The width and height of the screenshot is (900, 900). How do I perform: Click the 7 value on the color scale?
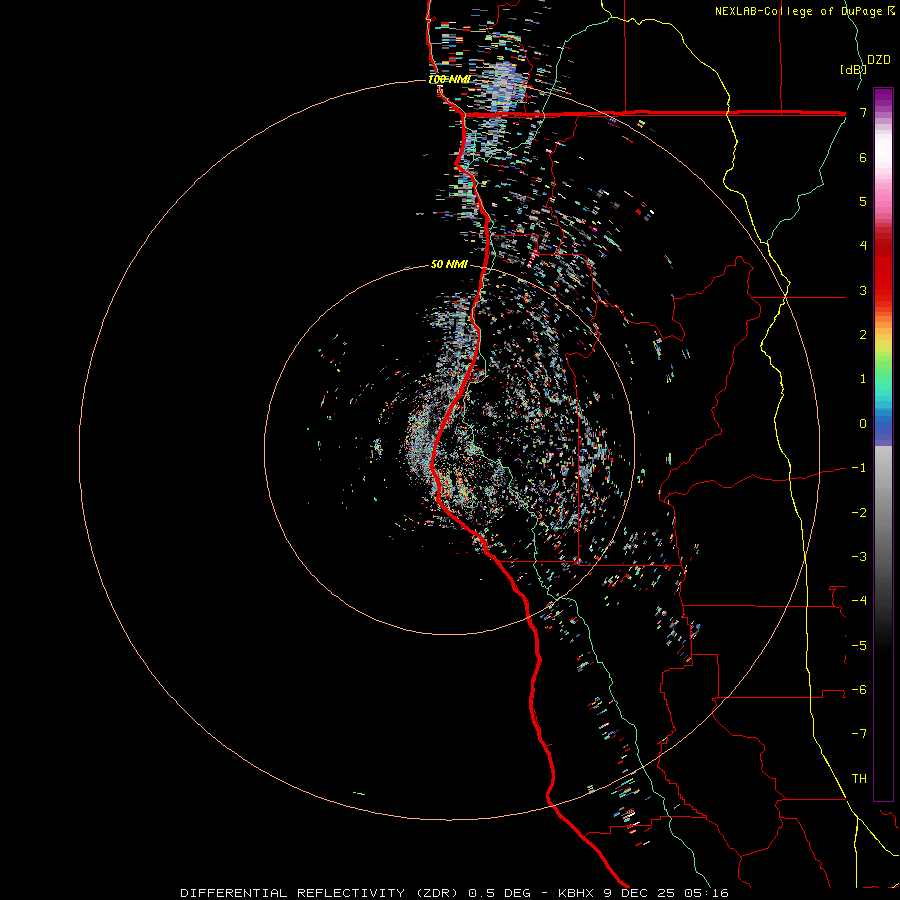point(863,112)
